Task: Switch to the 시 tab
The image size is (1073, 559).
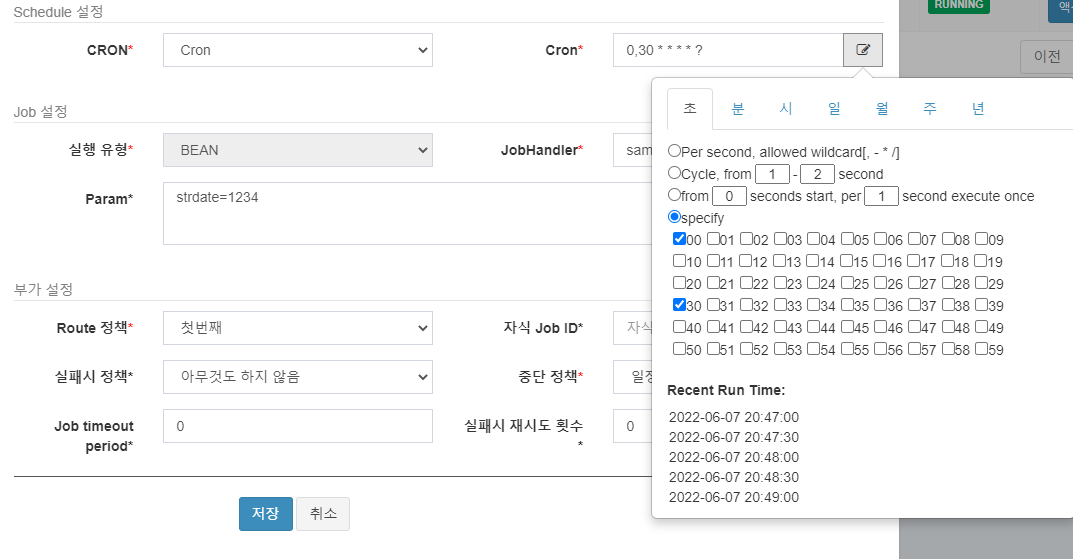Action: [x=786, y=108]
